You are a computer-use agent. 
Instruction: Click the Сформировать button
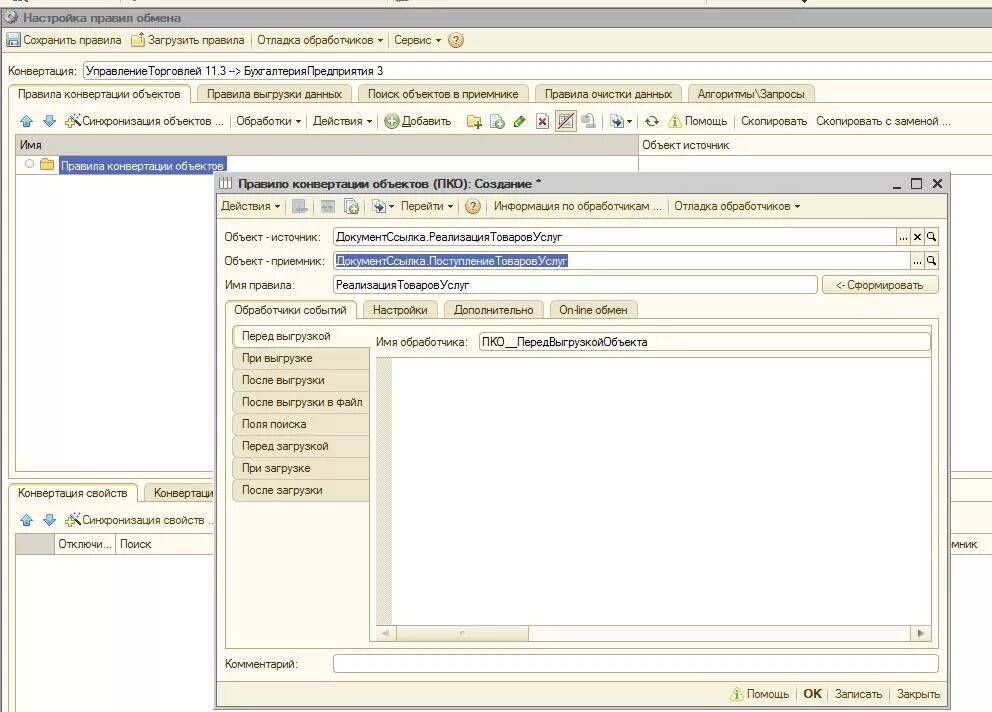879,285
